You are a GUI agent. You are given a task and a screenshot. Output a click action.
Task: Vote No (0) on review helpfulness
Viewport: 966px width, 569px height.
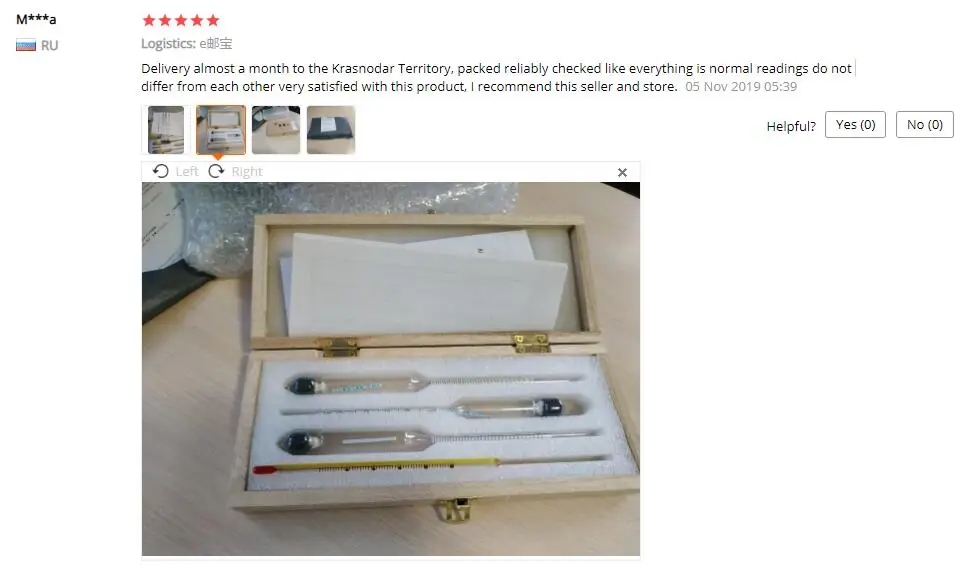(x=925, y=124)
